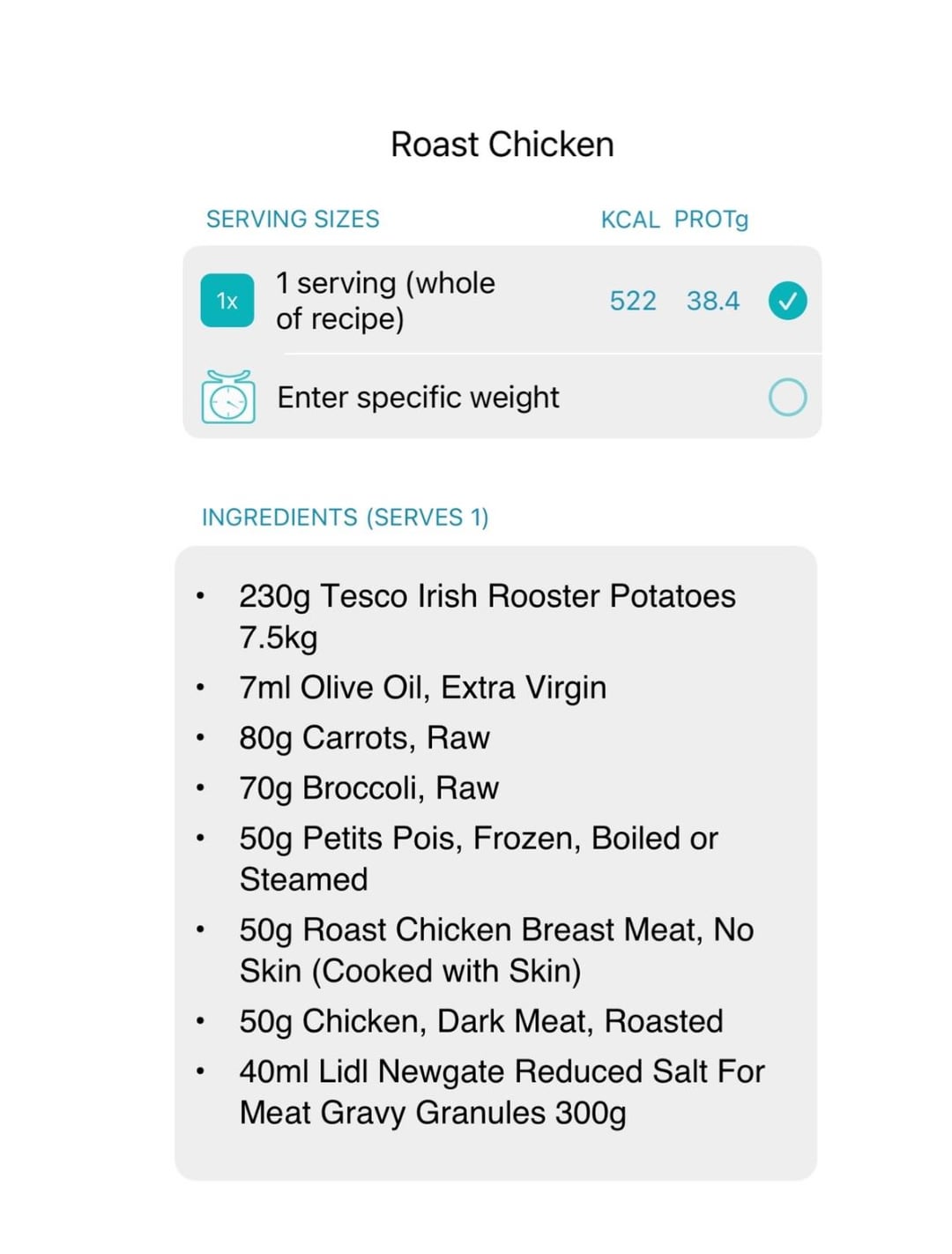Tap the 80g Carrots, Raw ingredient

[x=364, y=738]
